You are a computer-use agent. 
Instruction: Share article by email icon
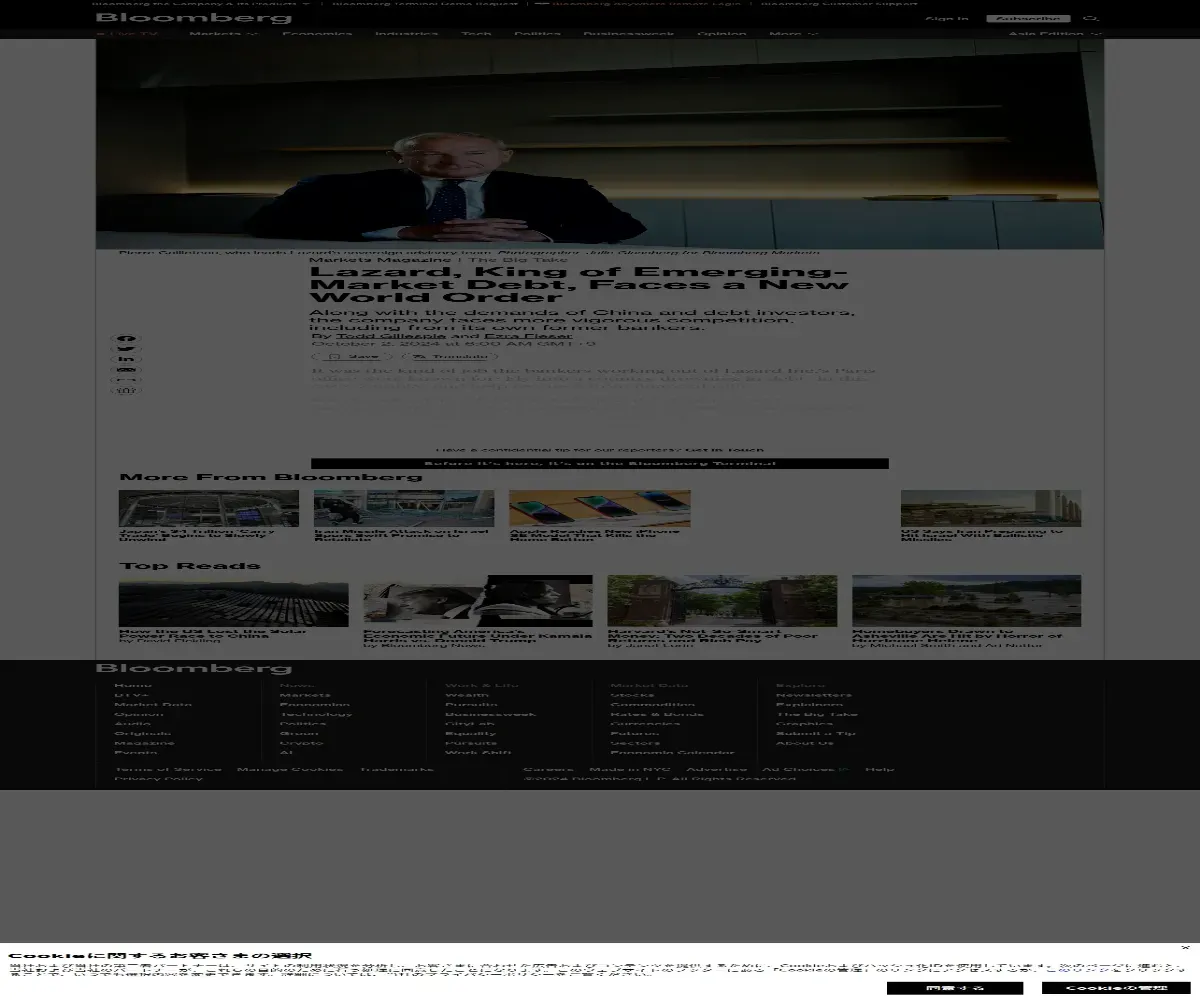(x=127, y=370)
